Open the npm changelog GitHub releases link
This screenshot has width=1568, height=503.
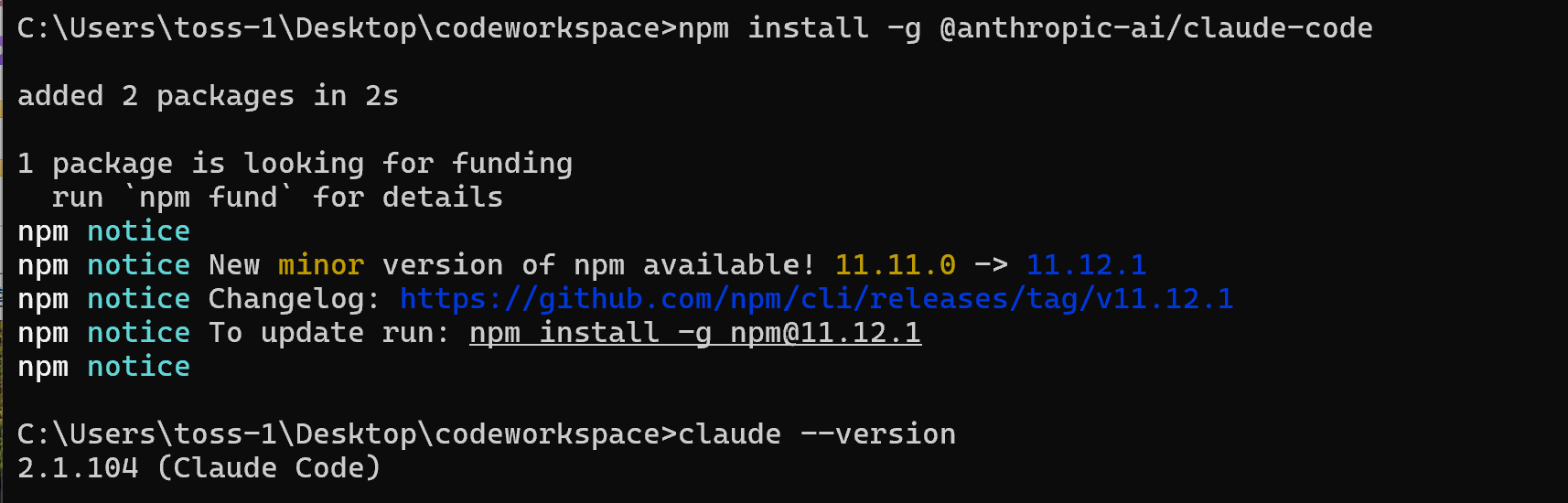[816, 299]
